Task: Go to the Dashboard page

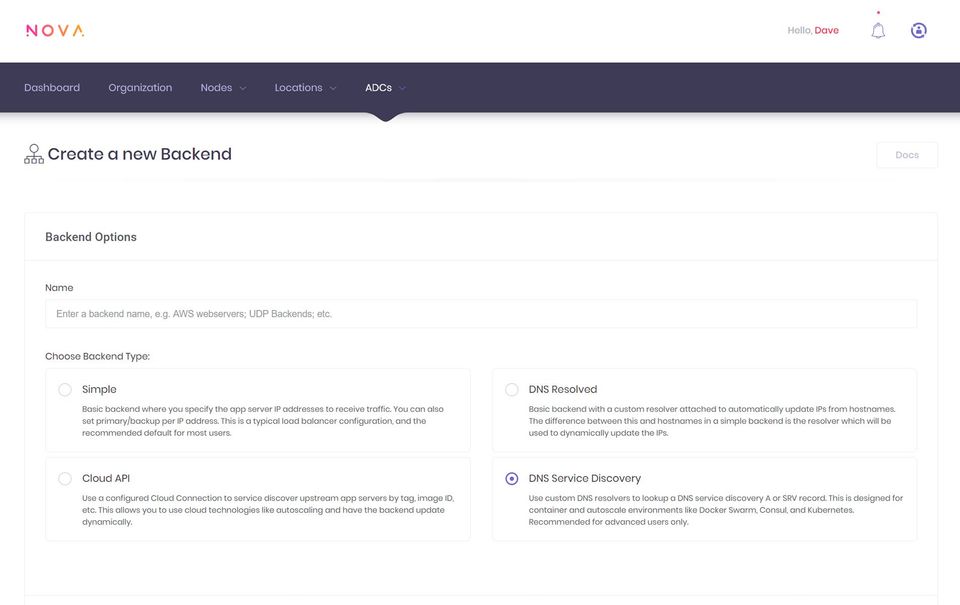Action: tap(52, 88)
